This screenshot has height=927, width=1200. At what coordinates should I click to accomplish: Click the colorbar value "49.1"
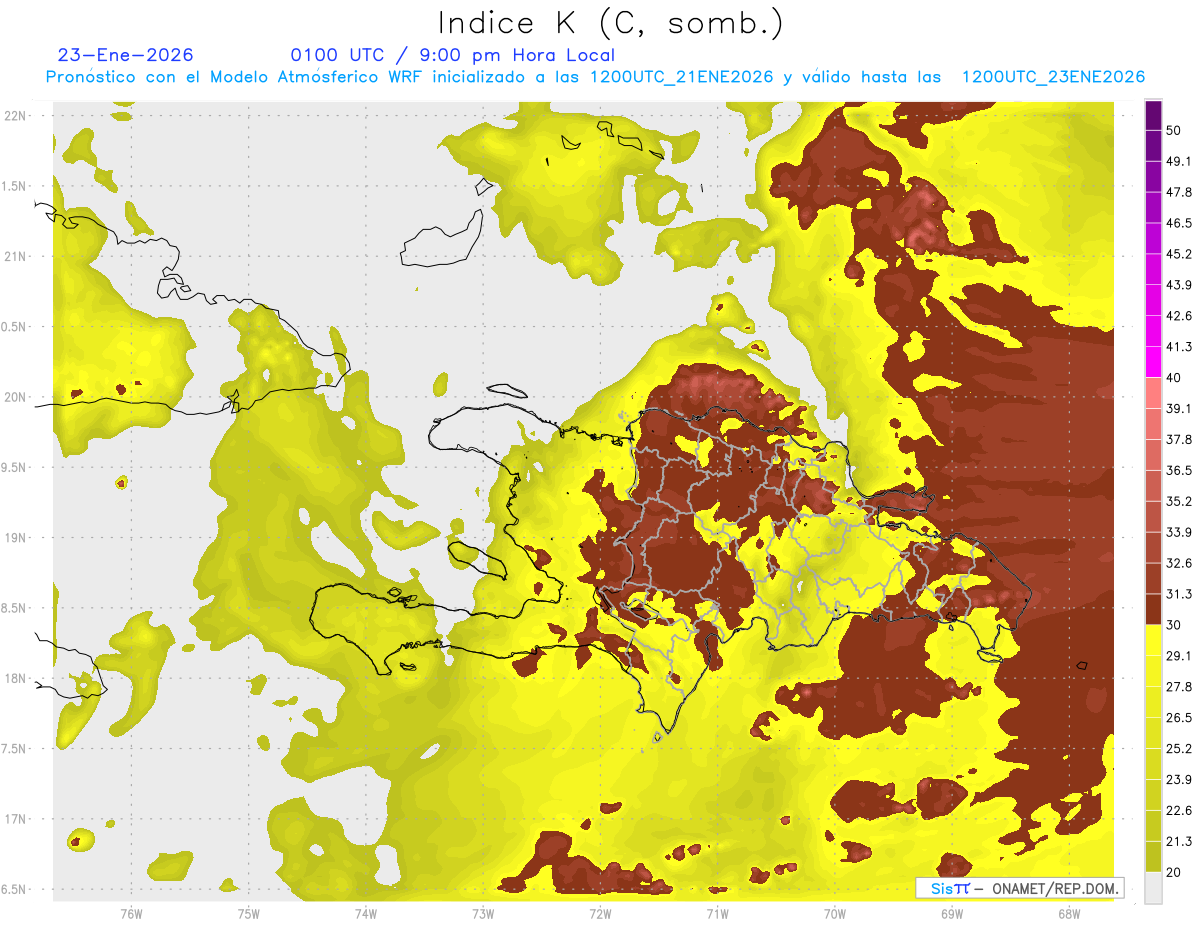(x=1179, y=161)
